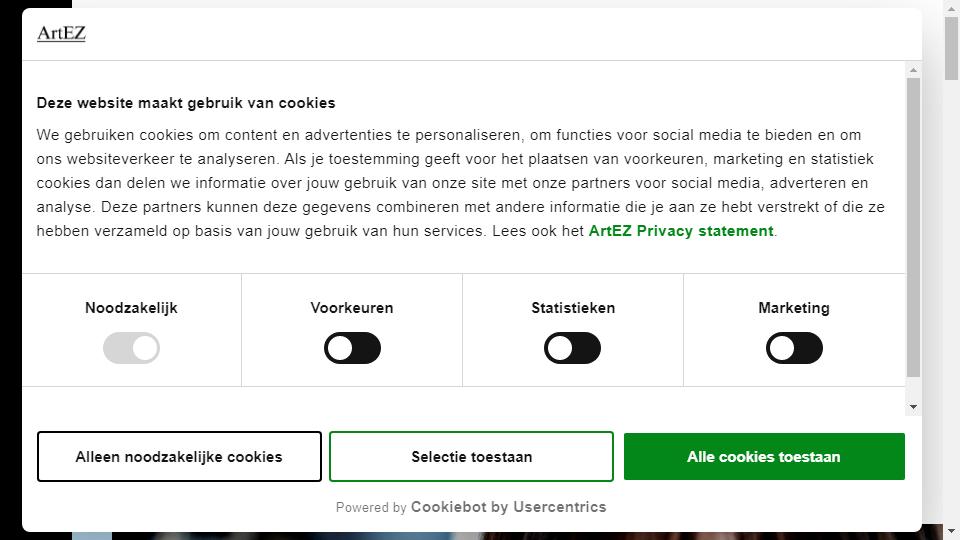The height and width of the screenshot is (540, 960).
Task: Open the Cookiebot by Usercentrics link
Action: (x=508, y=507)
